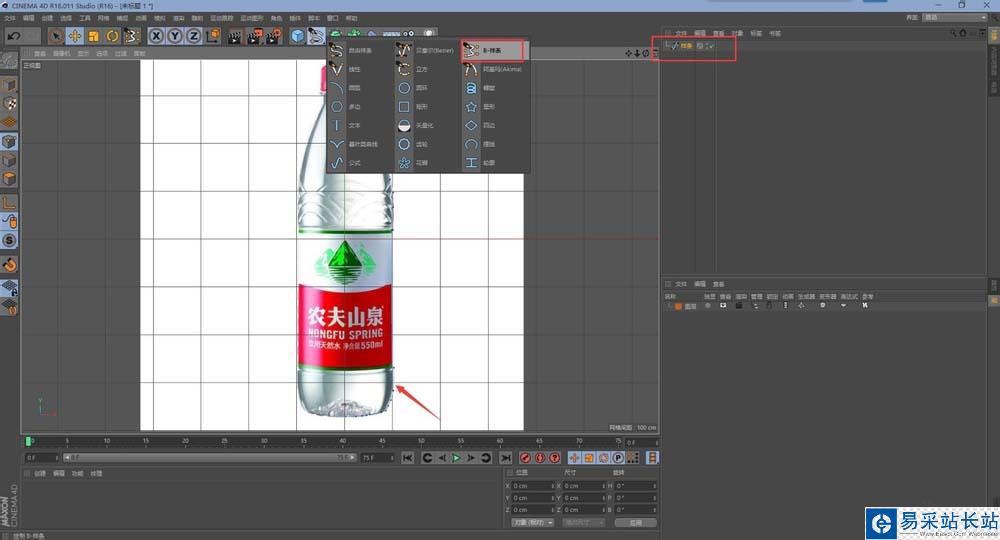Screen dimensions: 1000x540
Task: Click the Y position input field
Action: point(531,498)
